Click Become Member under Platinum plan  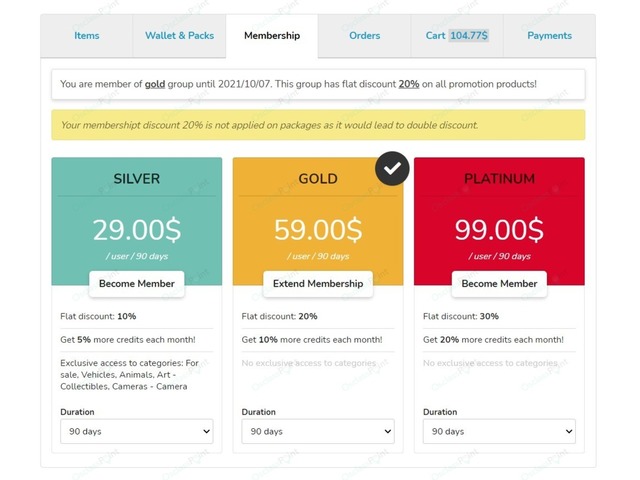click(x=499, y=284)
